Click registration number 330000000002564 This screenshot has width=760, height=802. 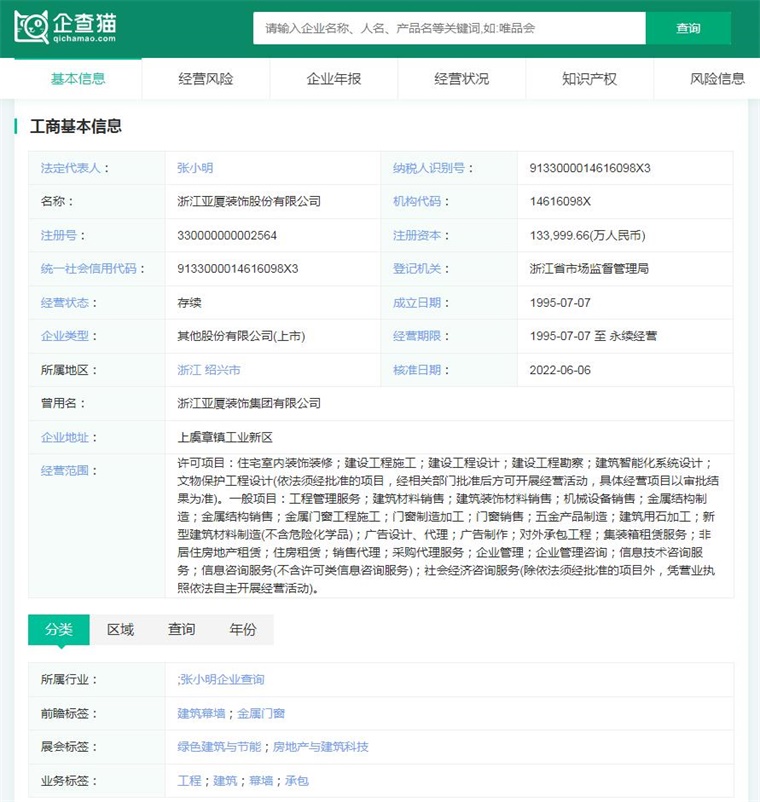coord(227,235)
